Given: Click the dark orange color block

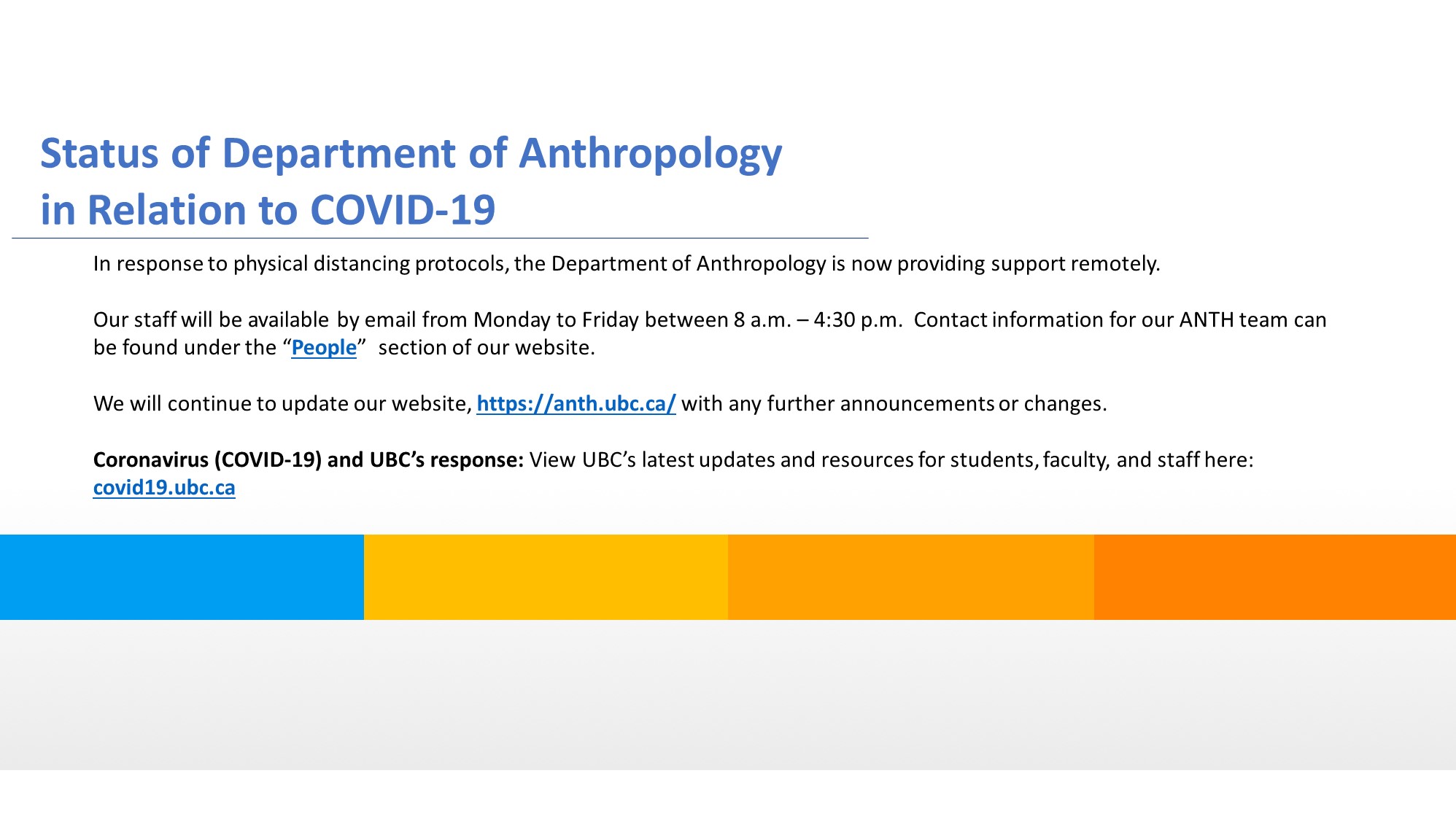Looking at the screenshot, I should point(1275,577).
